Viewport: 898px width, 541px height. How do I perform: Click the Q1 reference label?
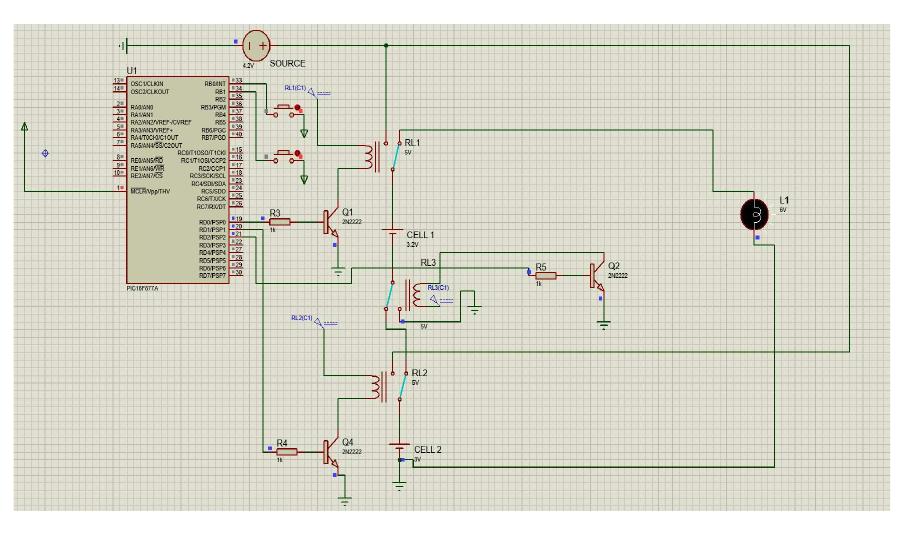pyautogui.click(x=348, y=212)
